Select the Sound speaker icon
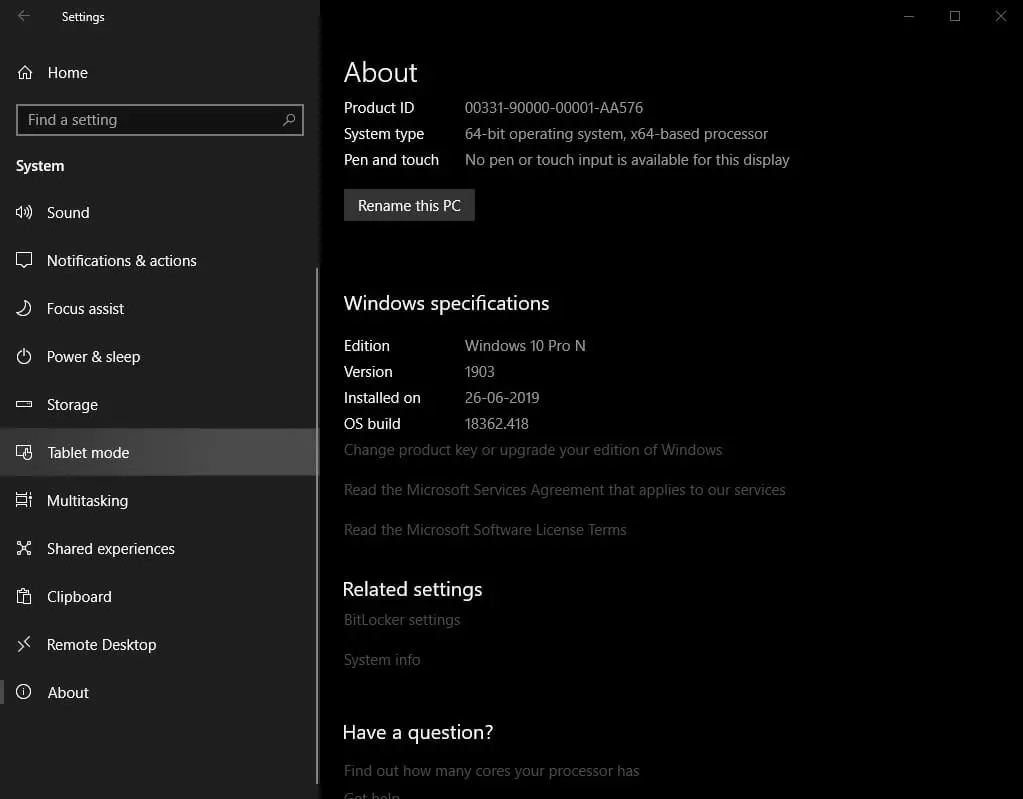 pyautogui.click(x=25, y=212)
